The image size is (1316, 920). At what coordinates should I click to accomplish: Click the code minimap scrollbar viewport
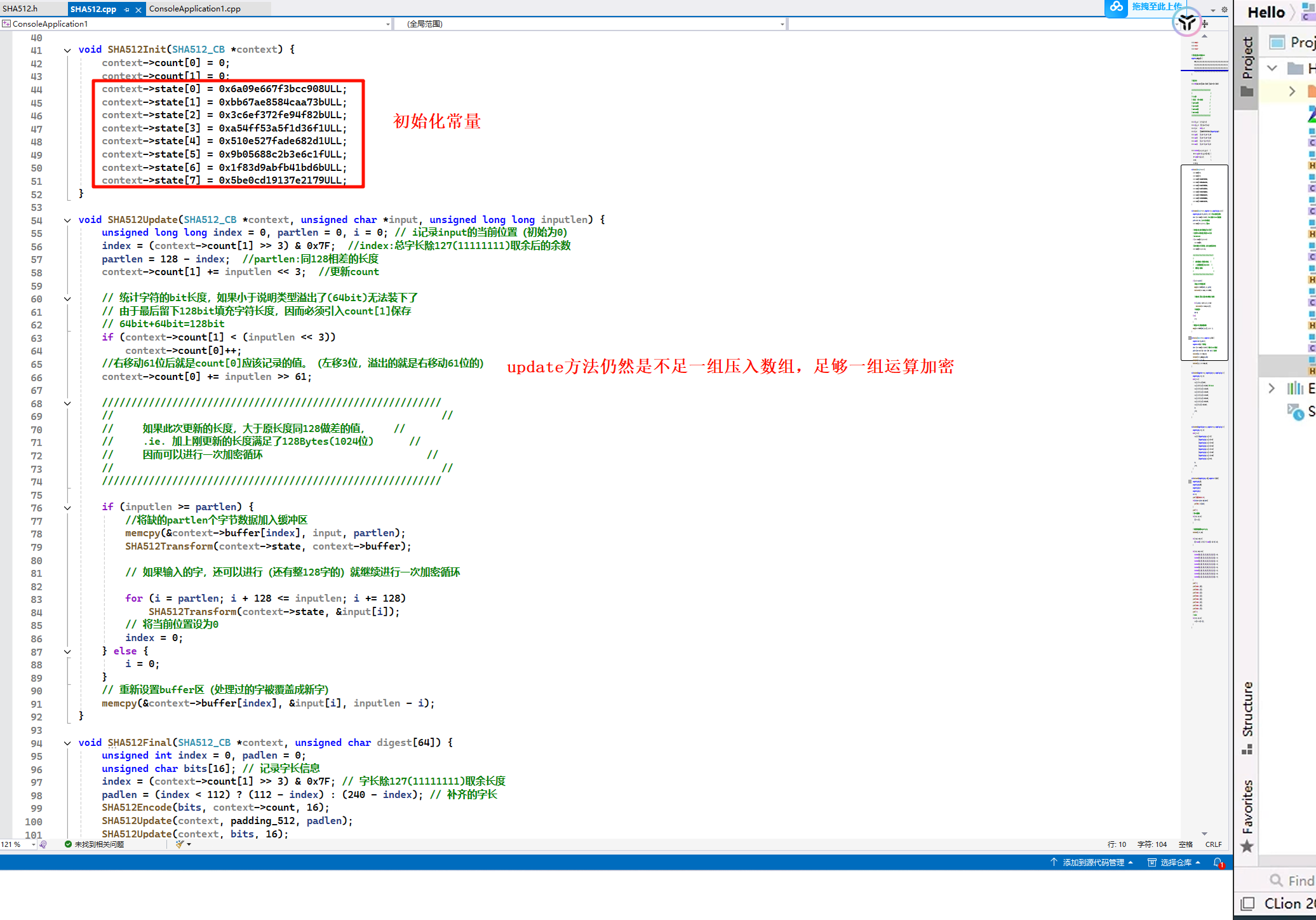pos(1204,262)
